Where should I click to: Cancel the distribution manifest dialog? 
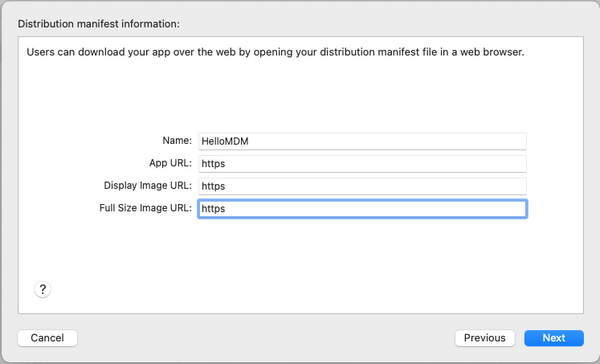(47, 338)
